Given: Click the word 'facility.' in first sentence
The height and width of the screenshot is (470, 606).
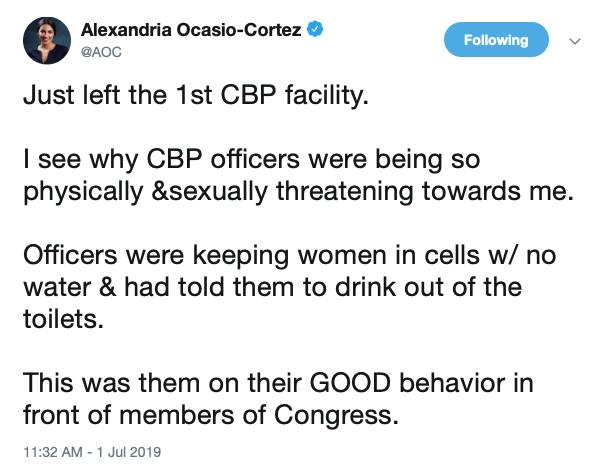Looking at the screenshot, I should [327, 95].
